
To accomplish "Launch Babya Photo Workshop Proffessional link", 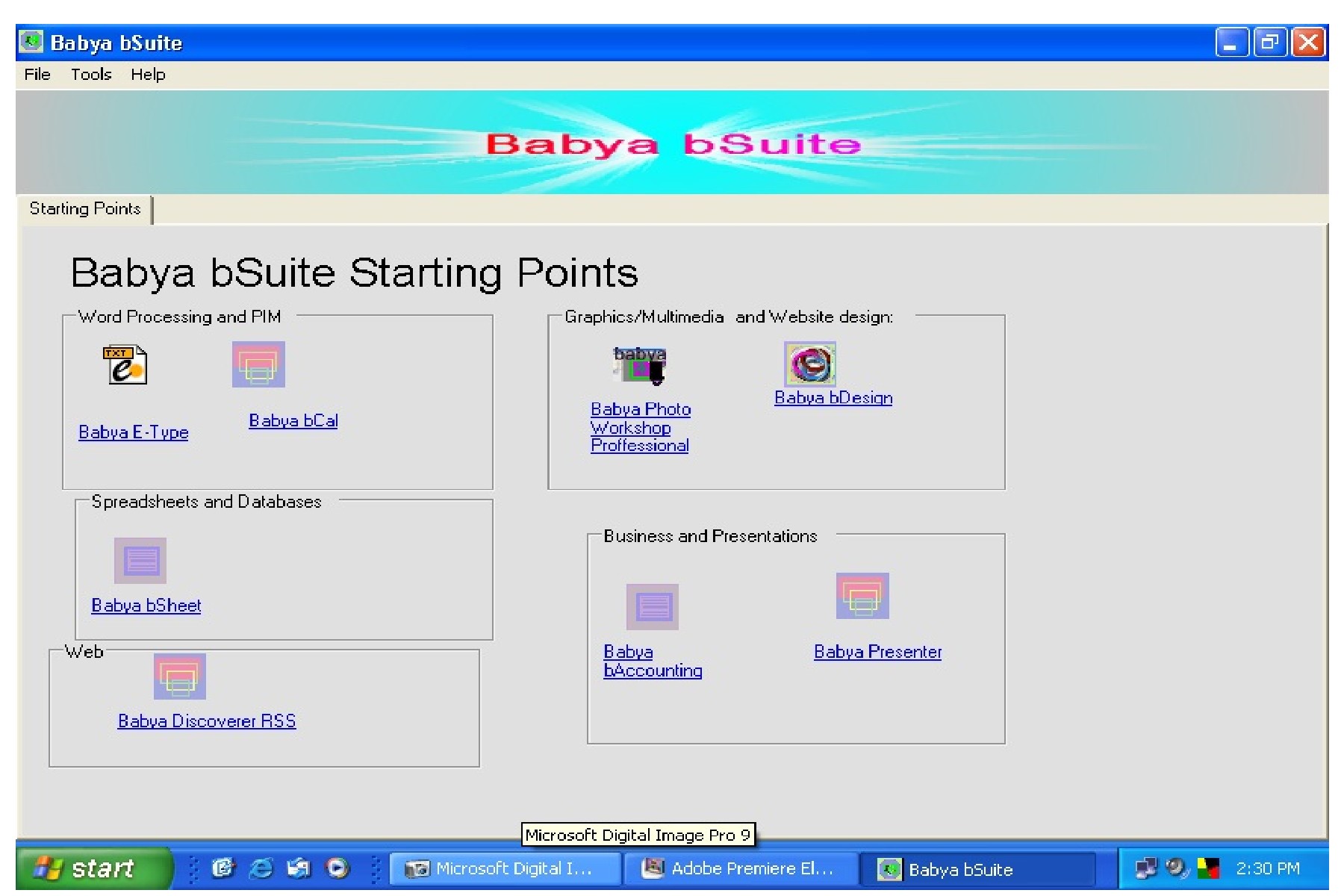I will tap(641, 427).
